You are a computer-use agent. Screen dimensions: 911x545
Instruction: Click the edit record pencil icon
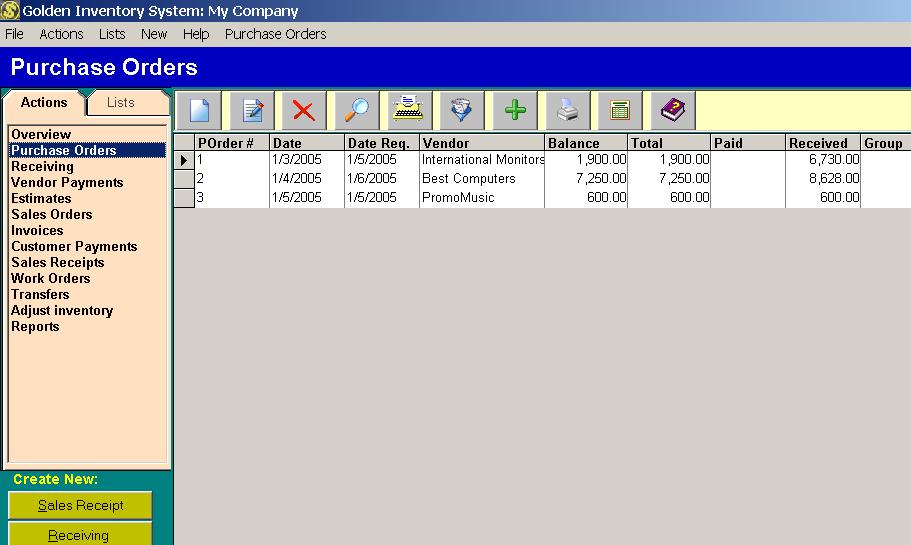252,110
